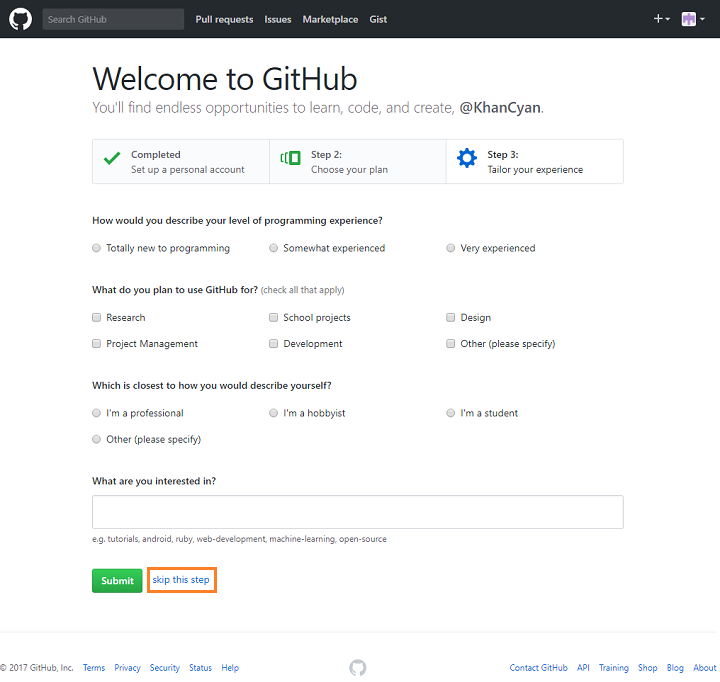Screen dimensions: 720x682
Task: Click the footer GitHub mark icon
Action: tap(358, 667)
